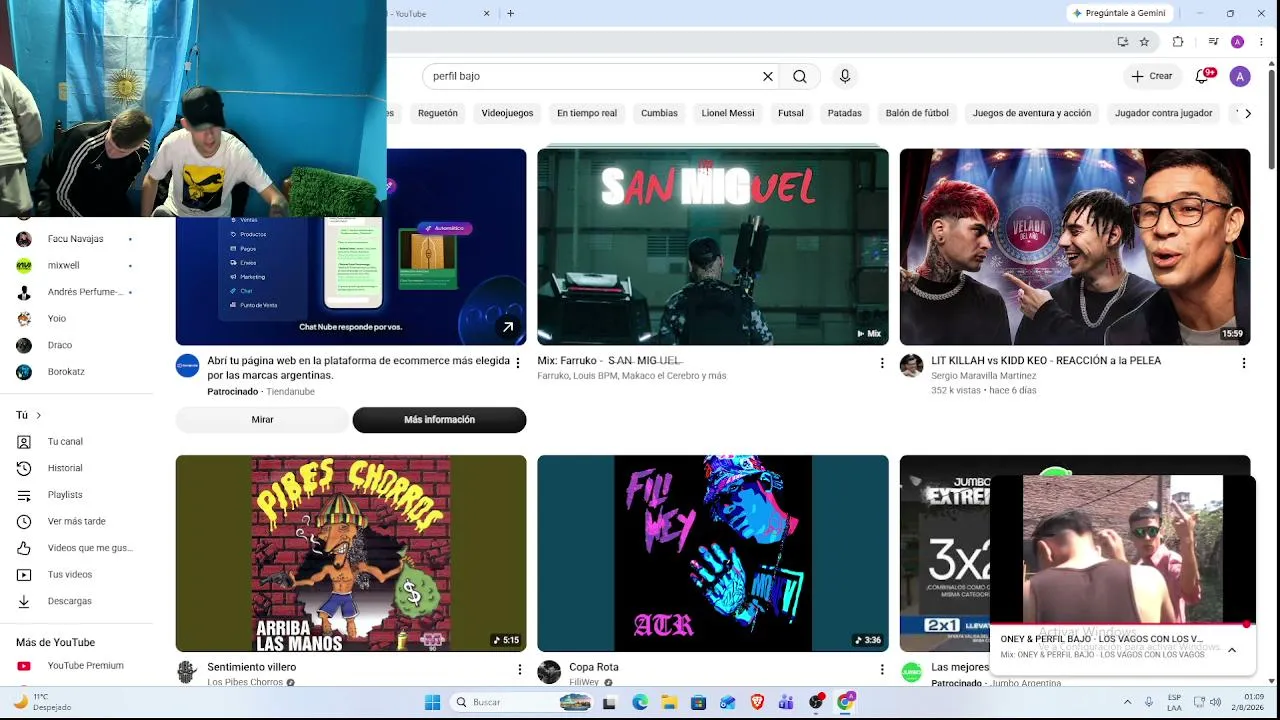Open the Chrome profile avatar in toolbar

pyautogui.click(x=1237, y=42)
